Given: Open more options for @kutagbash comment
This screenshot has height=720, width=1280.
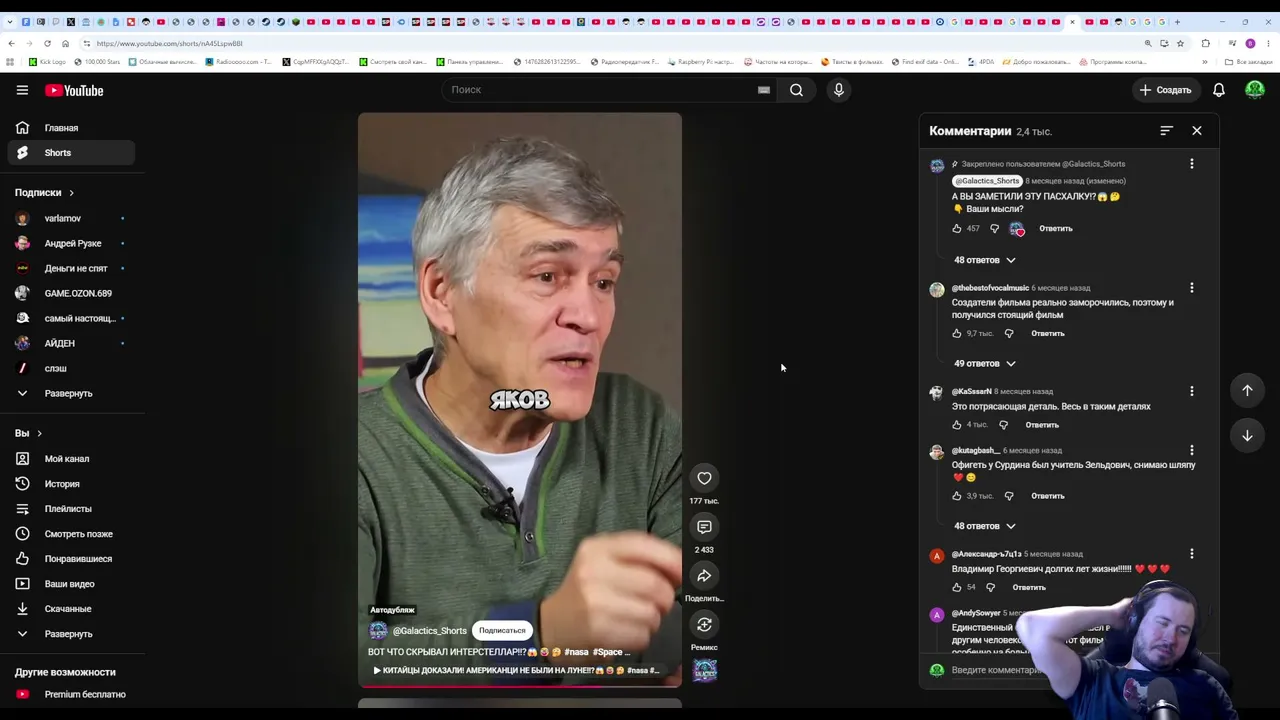Looking at the screenshot, I should tap(1192, 450).
